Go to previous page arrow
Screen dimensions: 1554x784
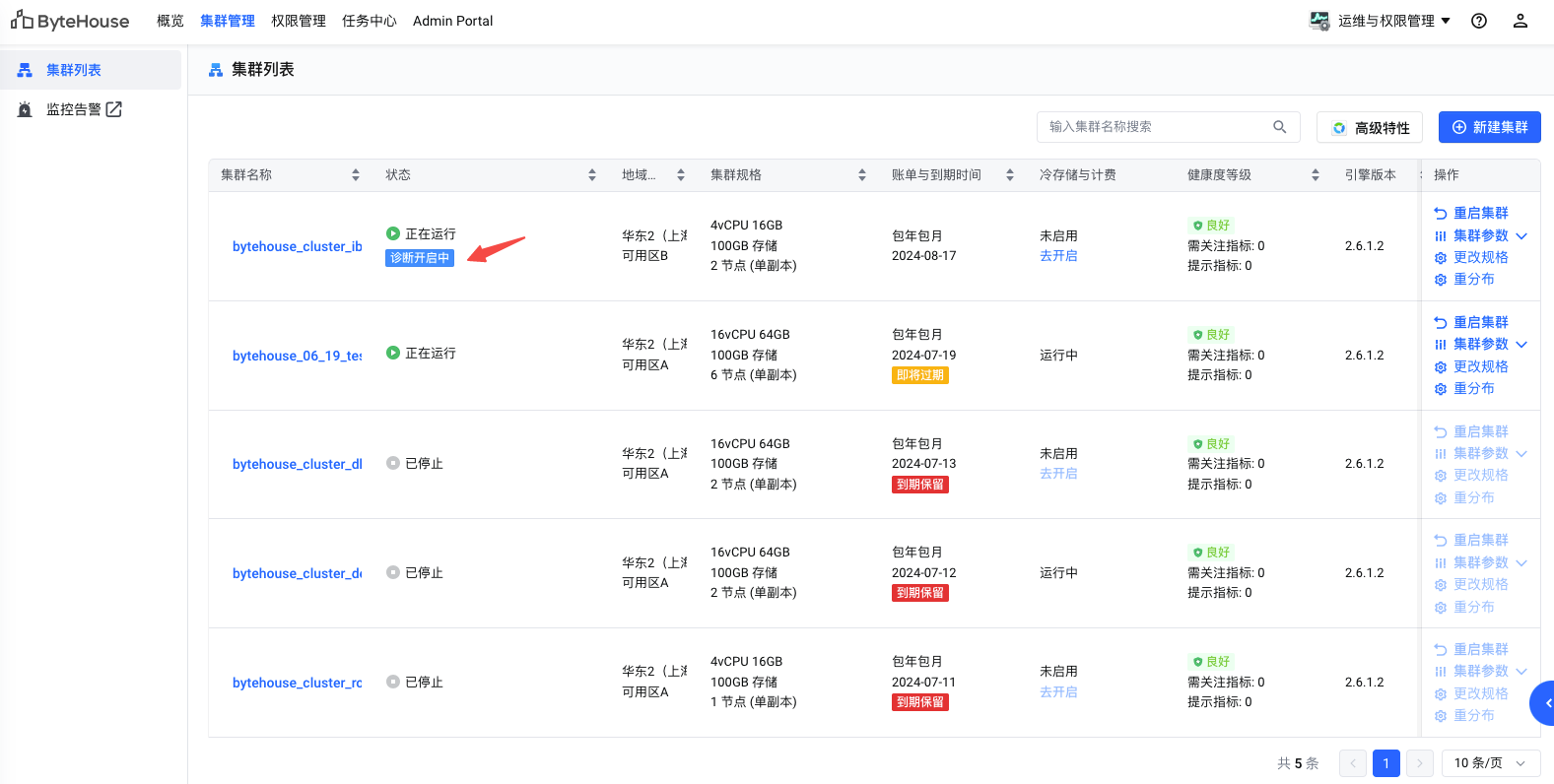point(1353,763)
